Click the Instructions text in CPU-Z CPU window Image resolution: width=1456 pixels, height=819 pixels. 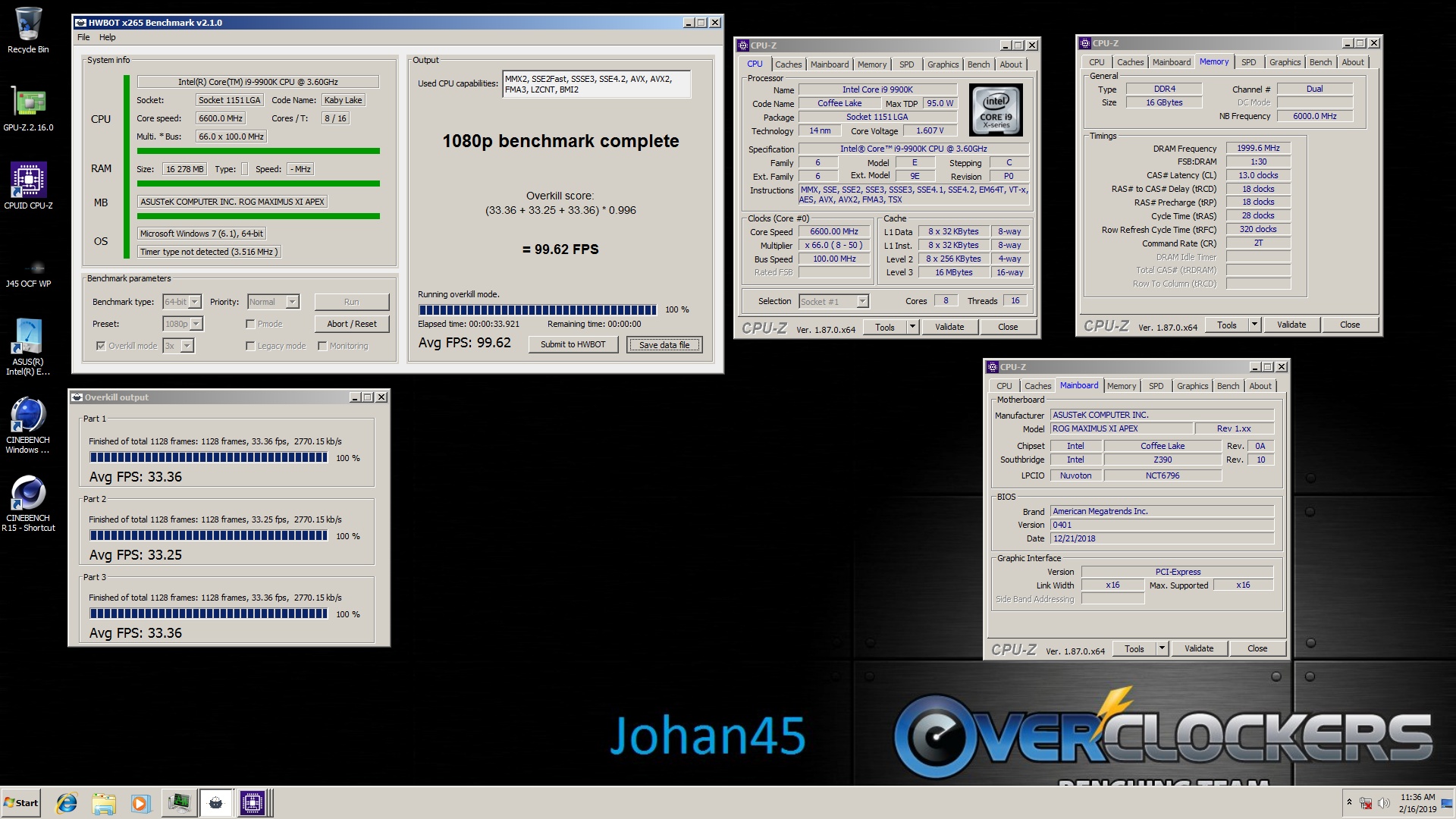(x=913, y=195)
